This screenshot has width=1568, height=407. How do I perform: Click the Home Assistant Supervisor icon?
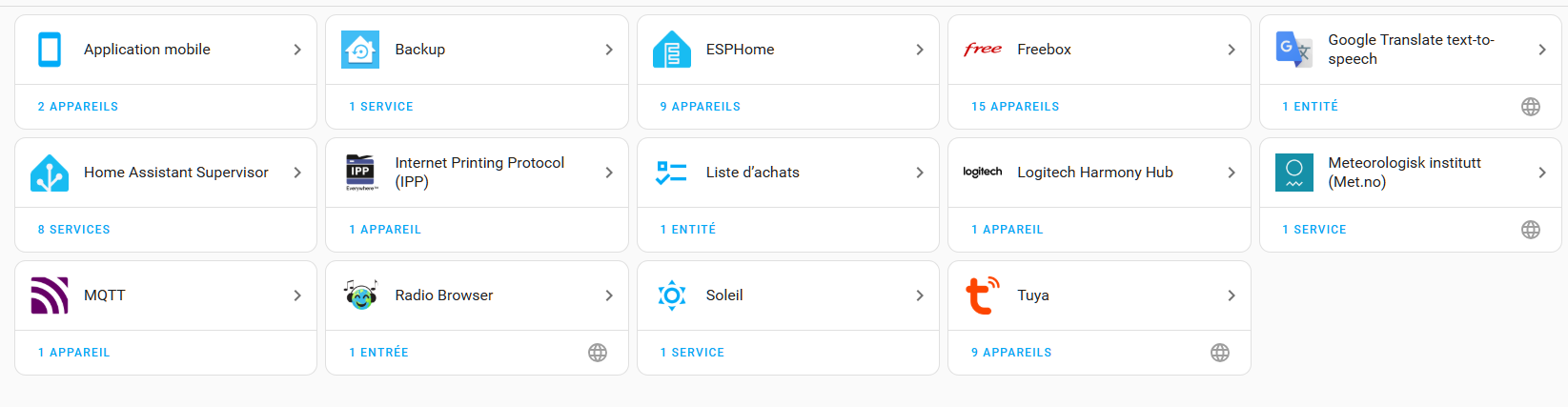[x=50, y=173]
